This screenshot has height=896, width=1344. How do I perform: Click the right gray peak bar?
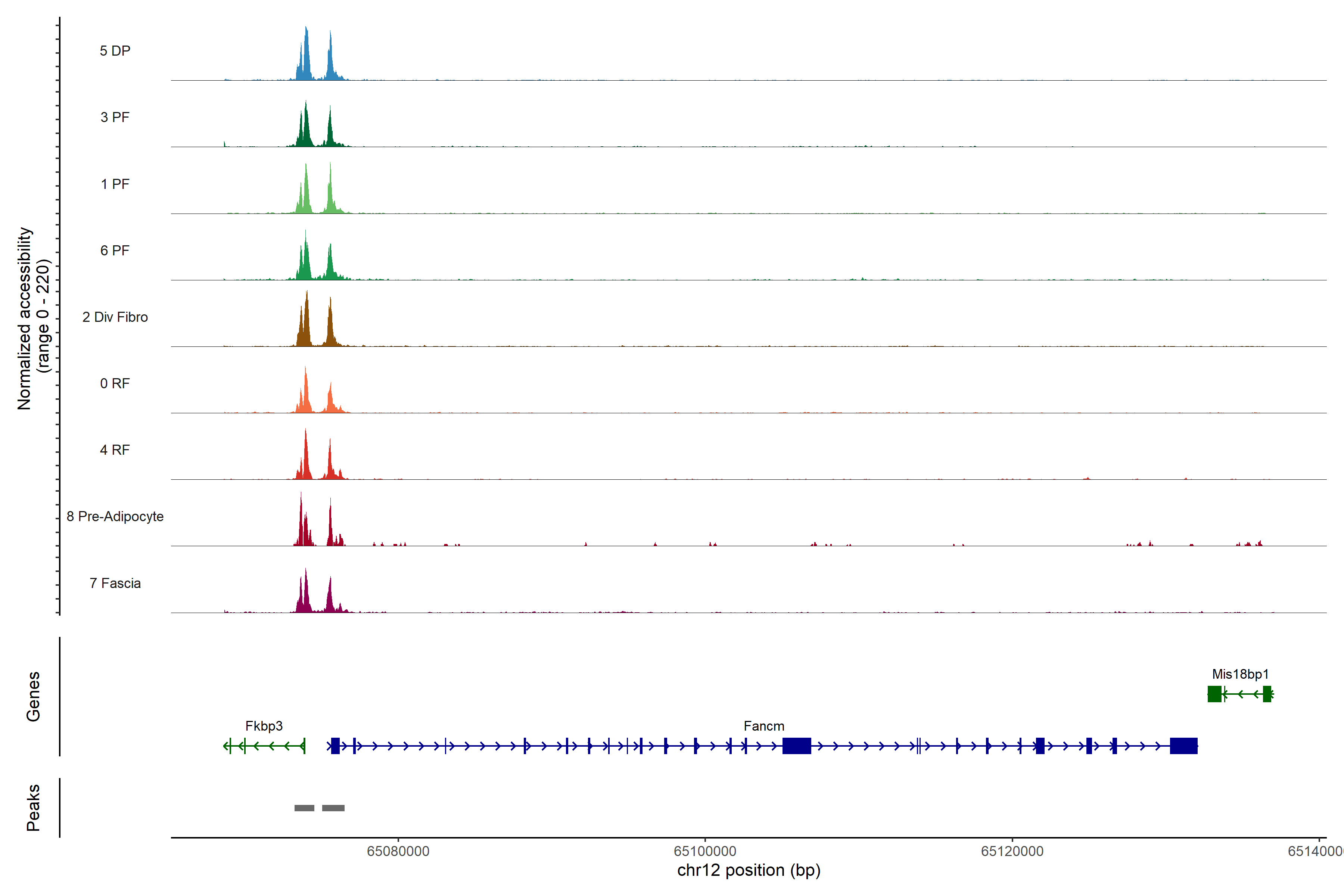[x=333, y=808]
